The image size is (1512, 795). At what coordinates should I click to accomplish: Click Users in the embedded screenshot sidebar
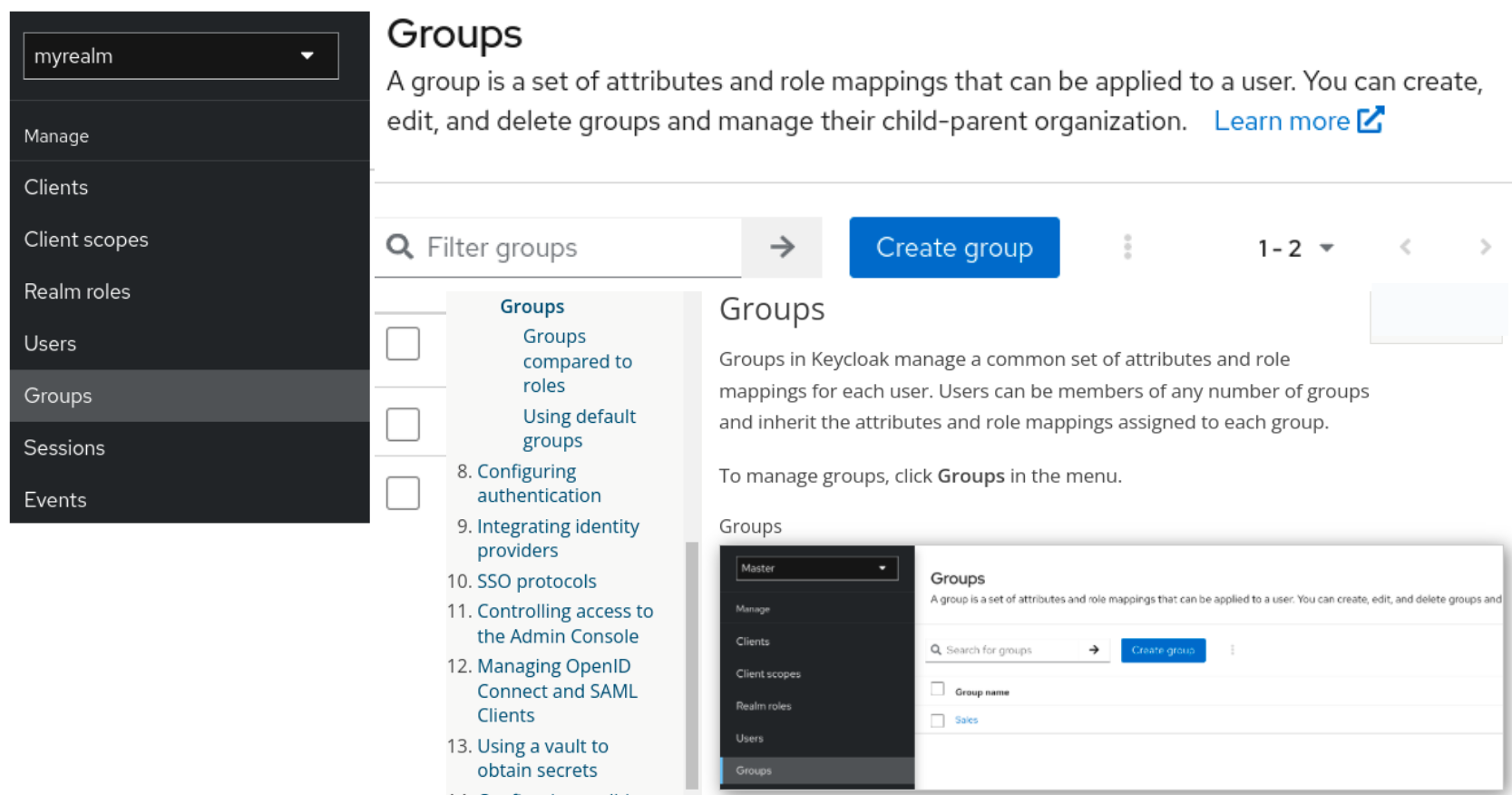coord(749,739)
